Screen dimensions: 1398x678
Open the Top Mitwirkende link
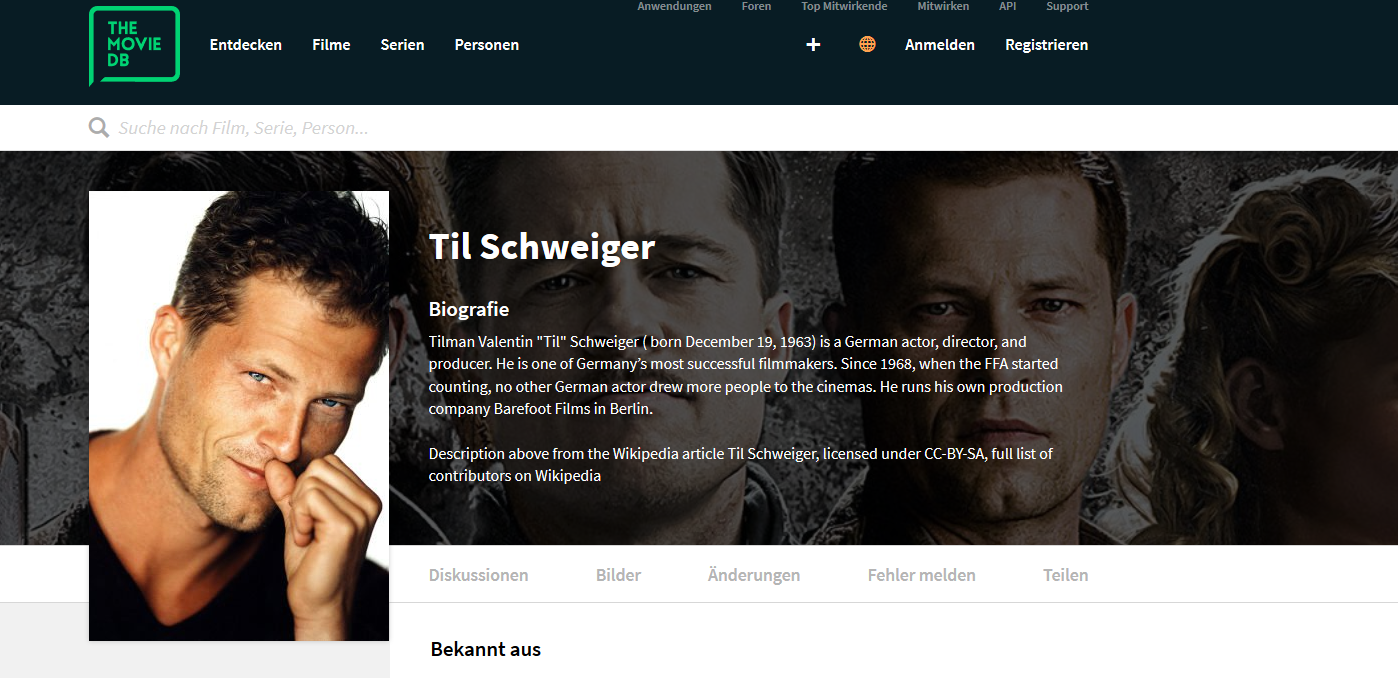tap(844, 6)
